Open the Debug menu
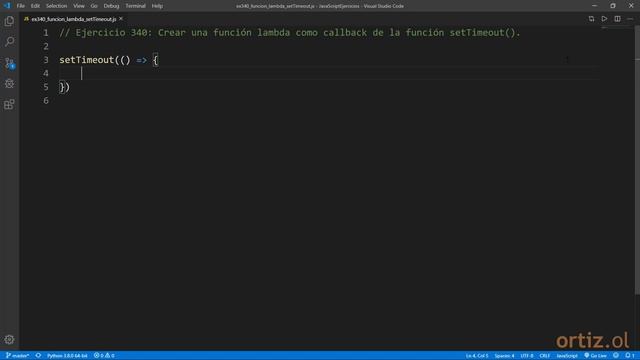The image size is (640, 360). (x=111, y=6)
